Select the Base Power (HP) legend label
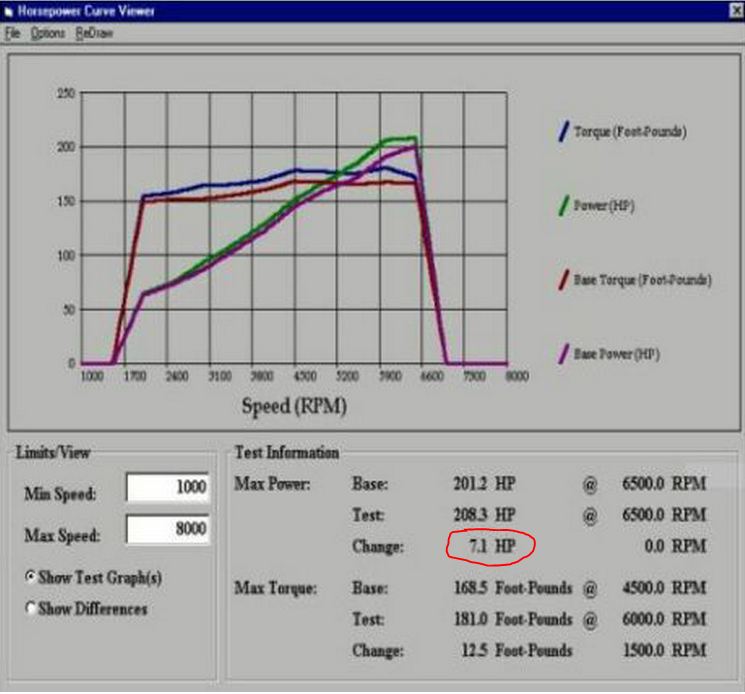 click(617, 354)
